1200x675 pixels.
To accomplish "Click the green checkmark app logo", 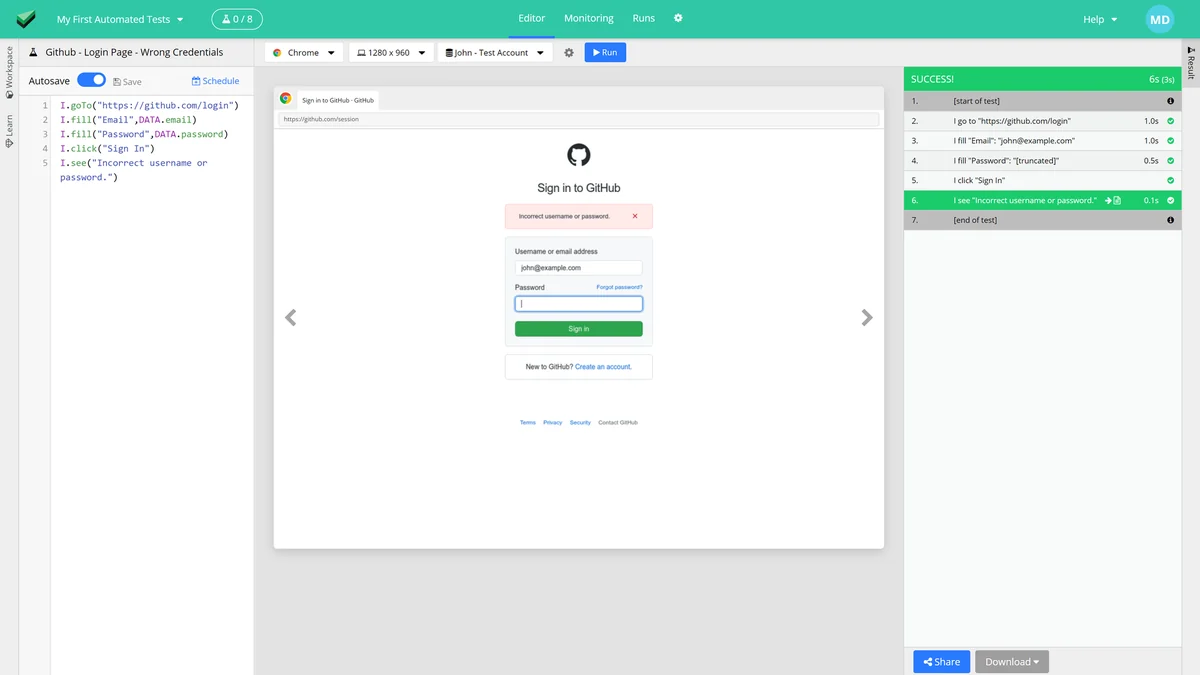I will click(26, 19).
